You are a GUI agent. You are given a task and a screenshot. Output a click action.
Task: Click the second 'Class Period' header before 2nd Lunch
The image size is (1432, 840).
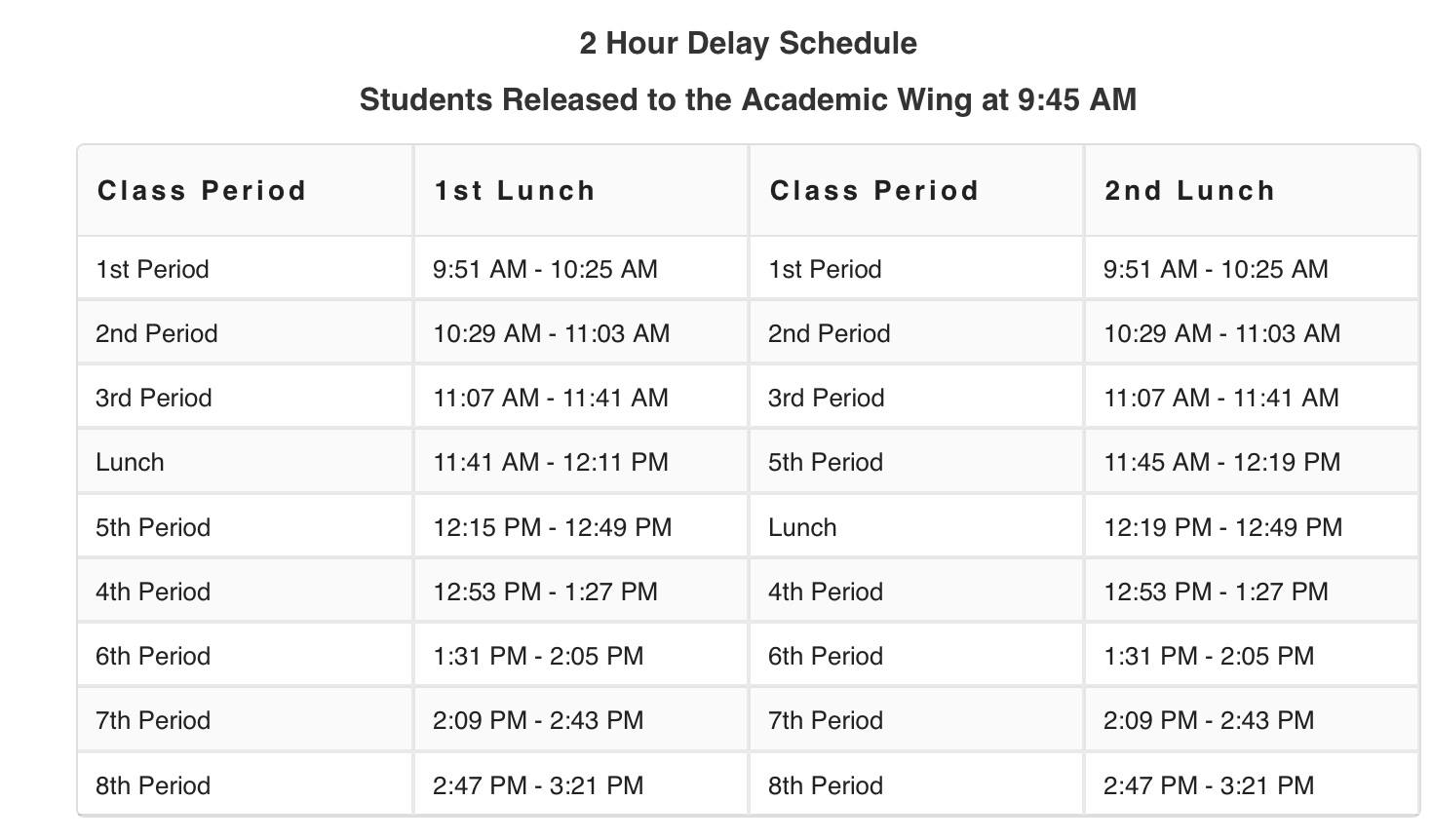point(873,190)
